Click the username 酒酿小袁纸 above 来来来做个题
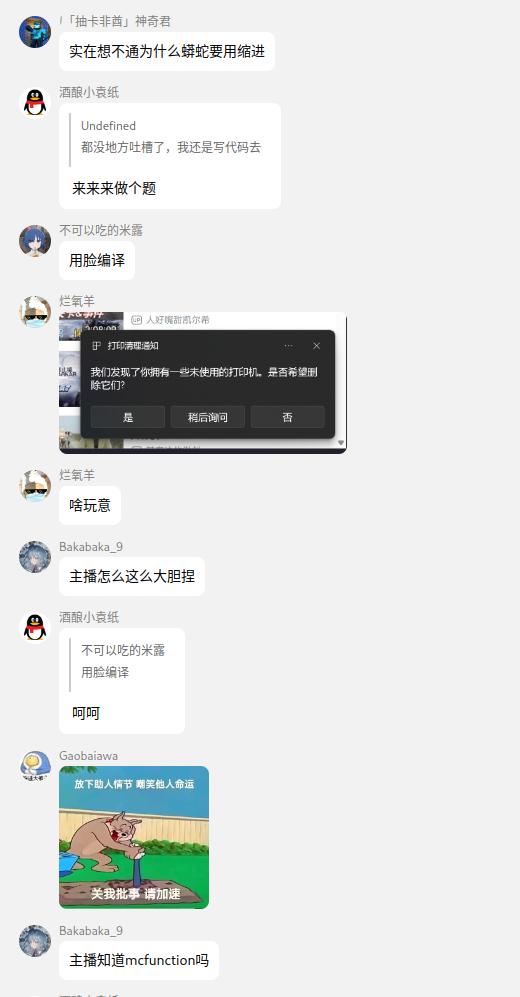The width and height of the screenshot is (520, 997). tap(89, 93)
